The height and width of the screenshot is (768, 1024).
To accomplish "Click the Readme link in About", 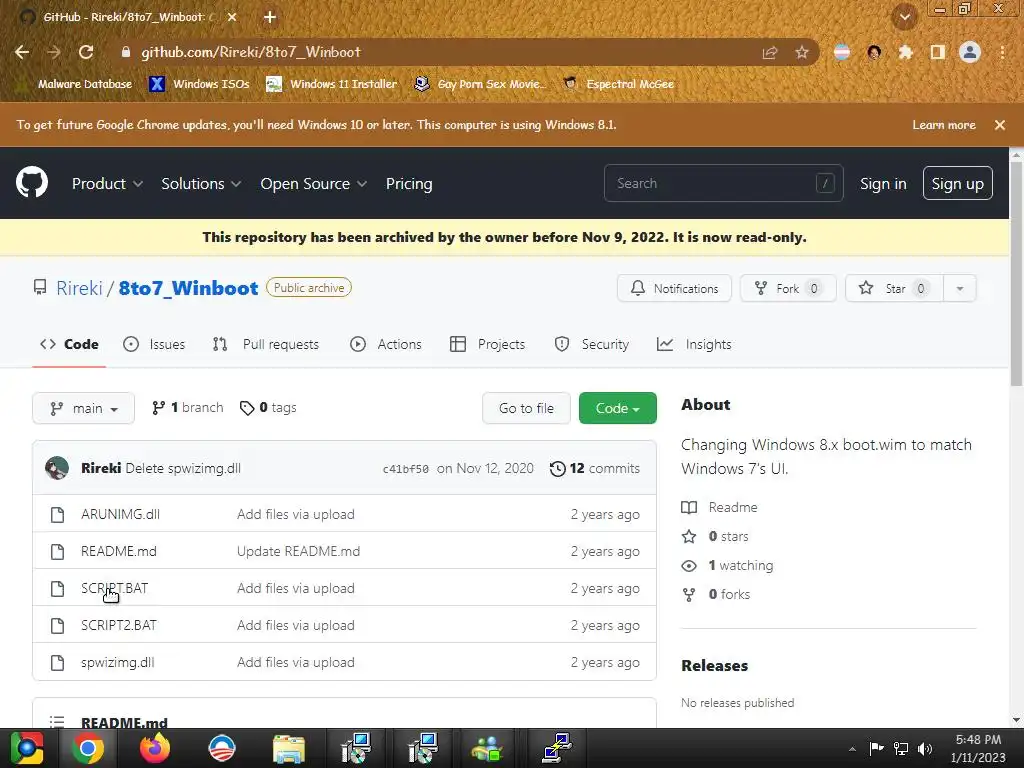I will 720,507.
